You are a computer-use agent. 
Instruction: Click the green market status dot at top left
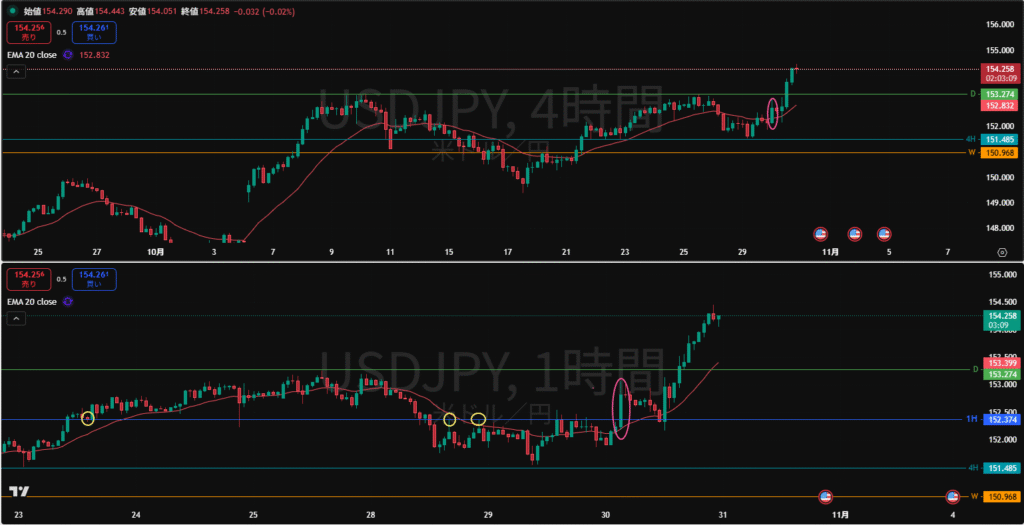(x=13, y=10)
